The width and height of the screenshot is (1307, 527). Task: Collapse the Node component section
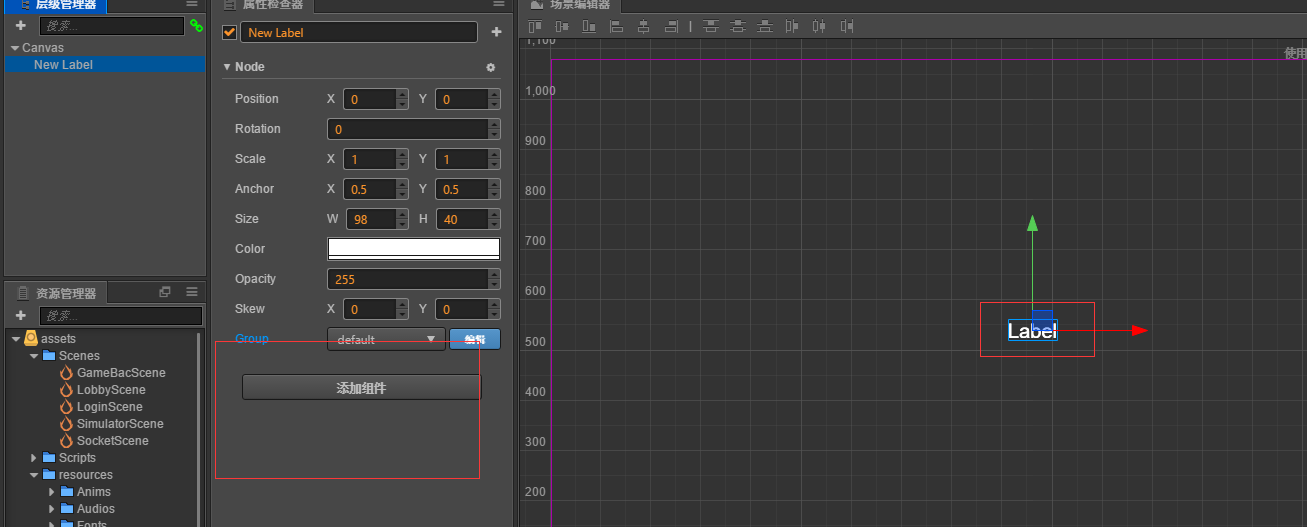(227, 67)
